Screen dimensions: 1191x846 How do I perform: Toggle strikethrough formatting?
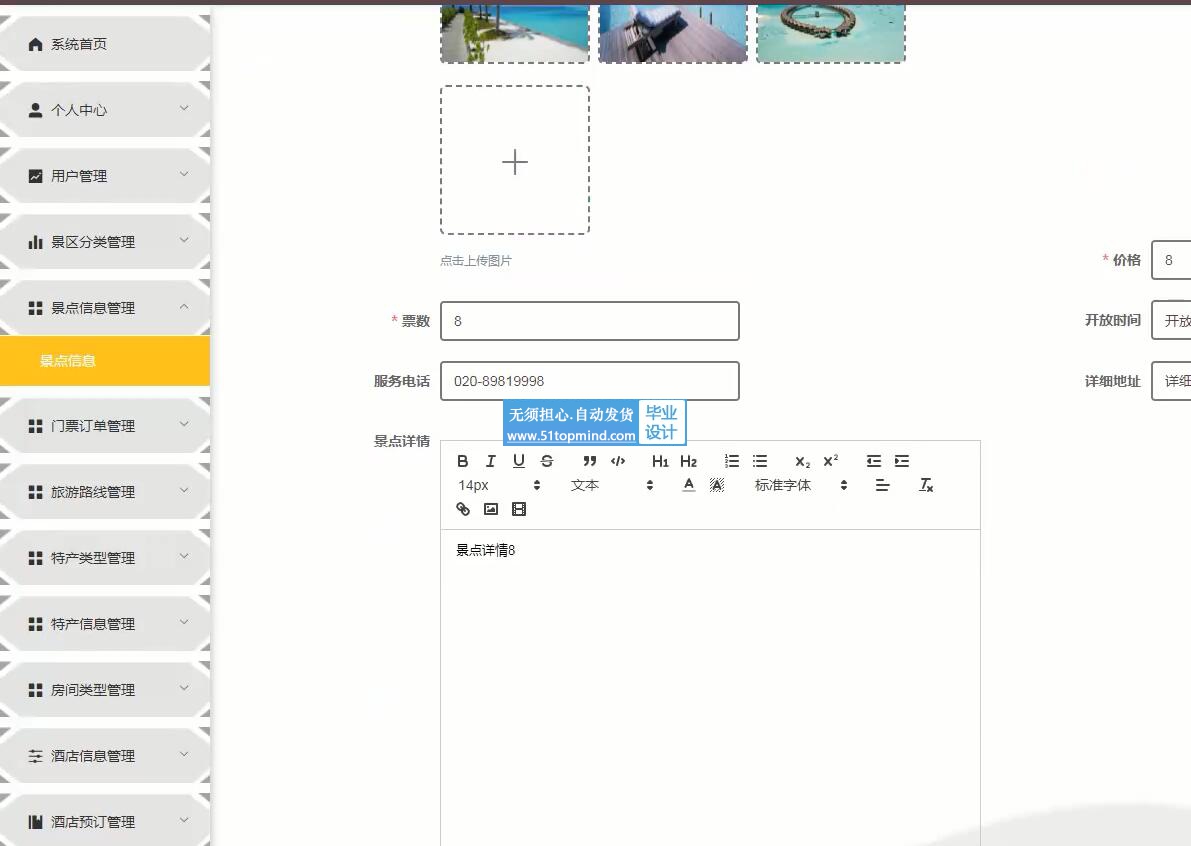pyautogui.click(x=547, y=461)
